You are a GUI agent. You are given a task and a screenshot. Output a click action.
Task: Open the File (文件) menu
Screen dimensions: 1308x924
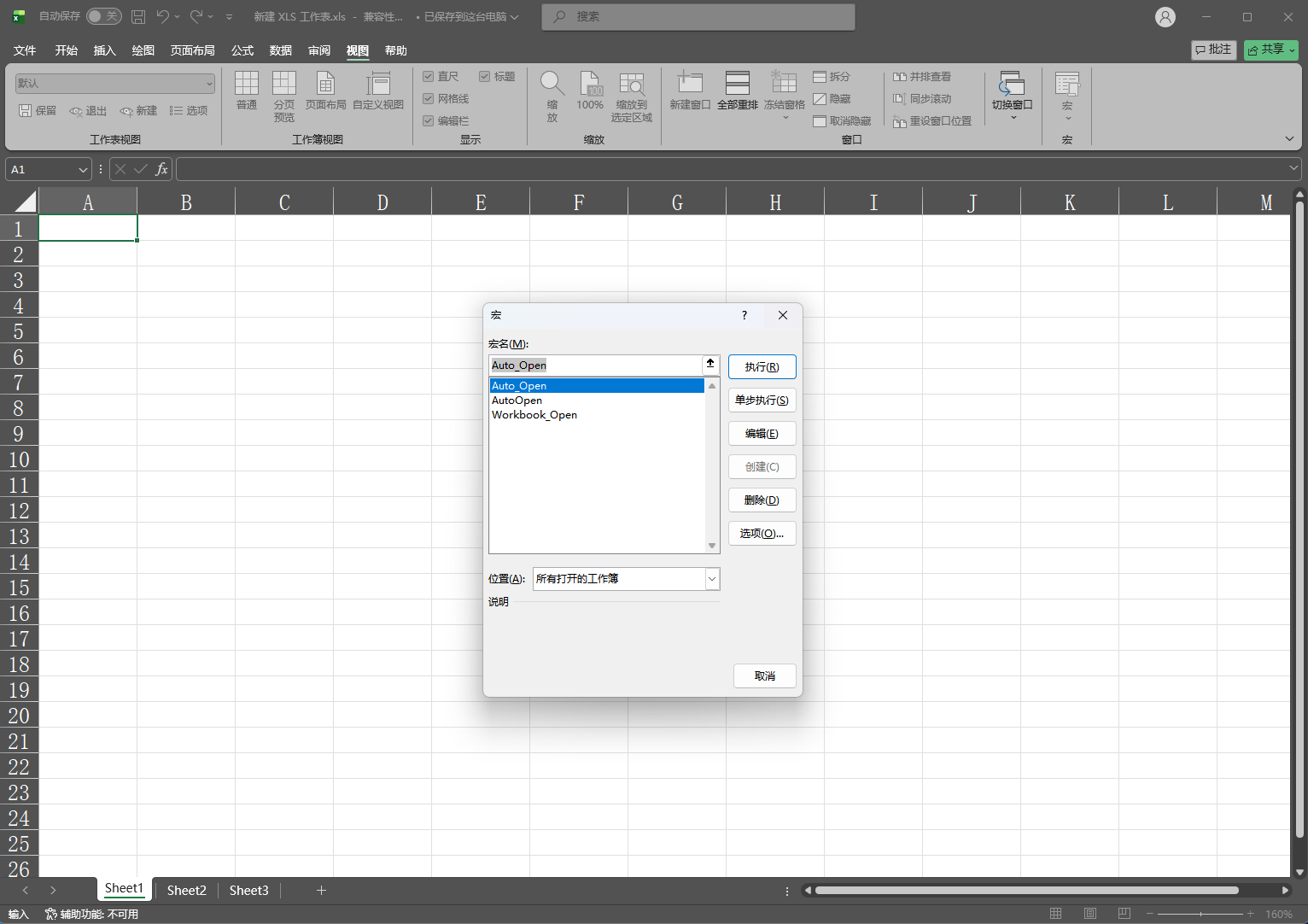point(25,50)
